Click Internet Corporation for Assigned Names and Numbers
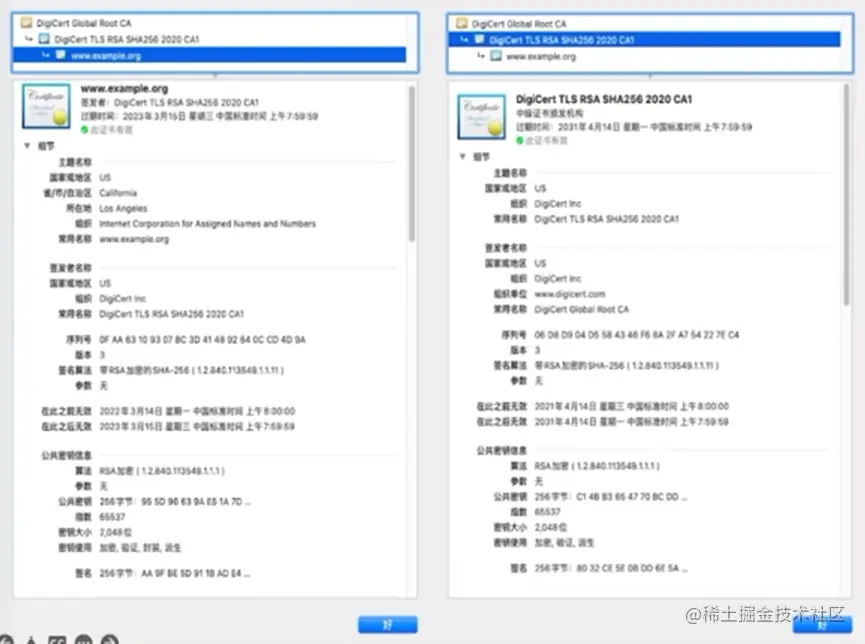The width and height of the screenshot is (865, 644). pos(207,223)
